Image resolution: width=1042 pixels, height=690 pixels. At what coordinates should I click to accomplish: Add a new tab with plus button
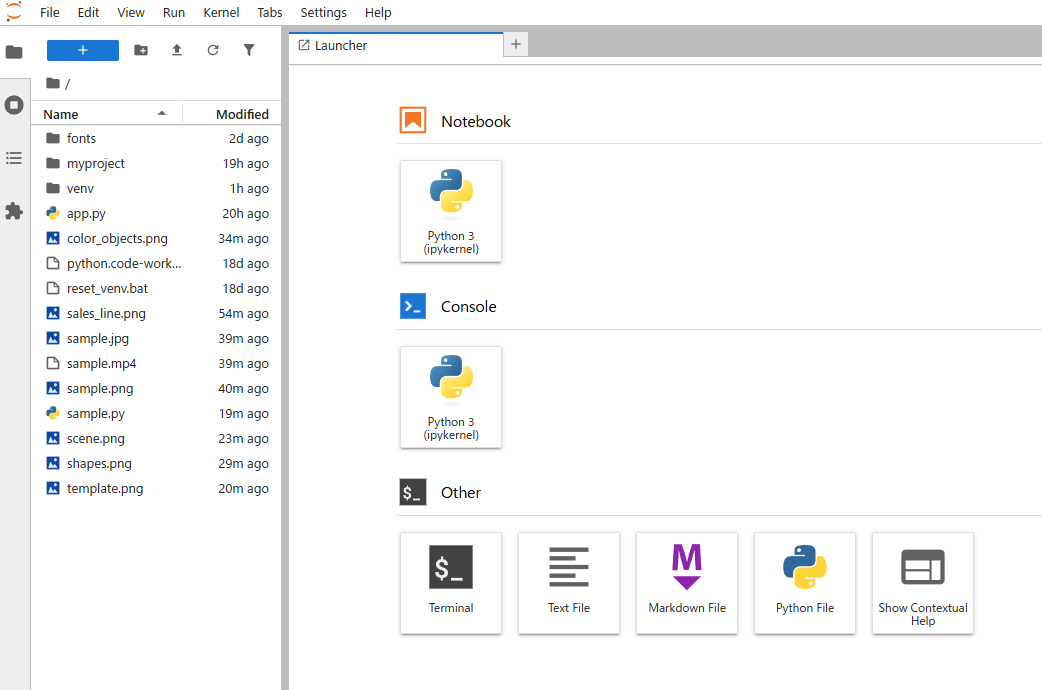pos(516,44)
